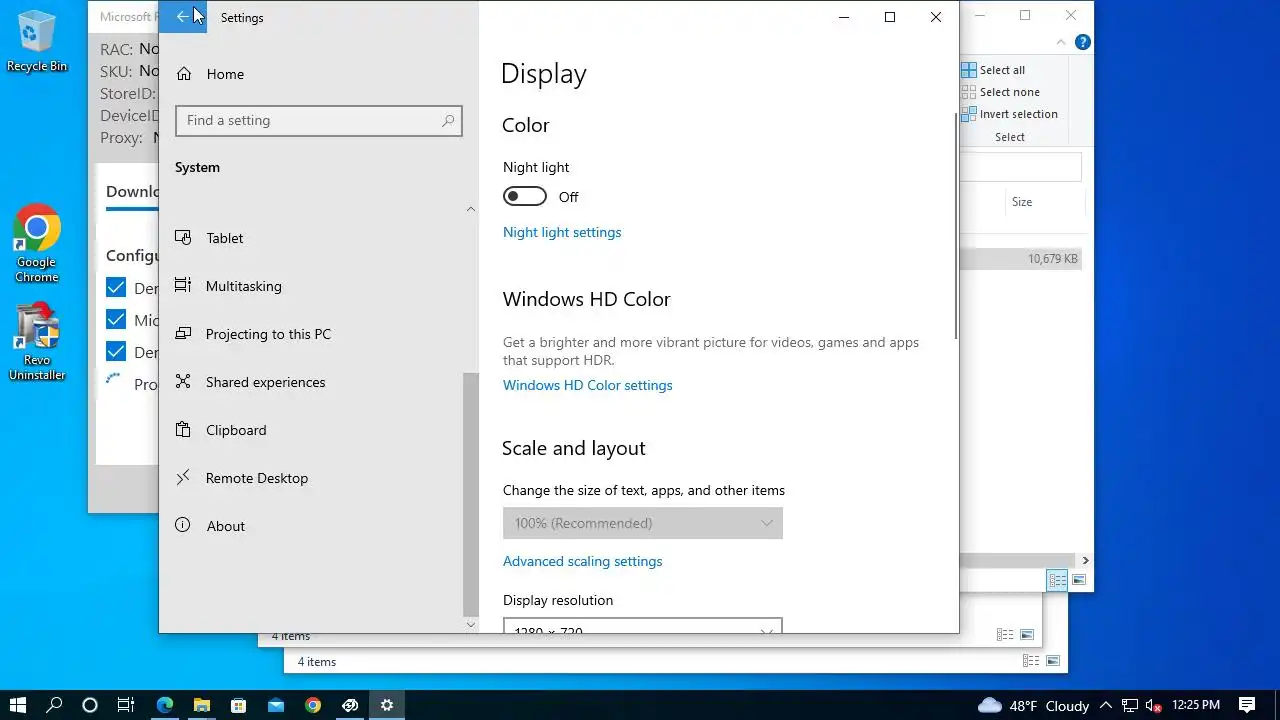This screenshot has width=1280, height=720.
Task: Open clock showing 12:25 PM
Action: (1196, 705)
